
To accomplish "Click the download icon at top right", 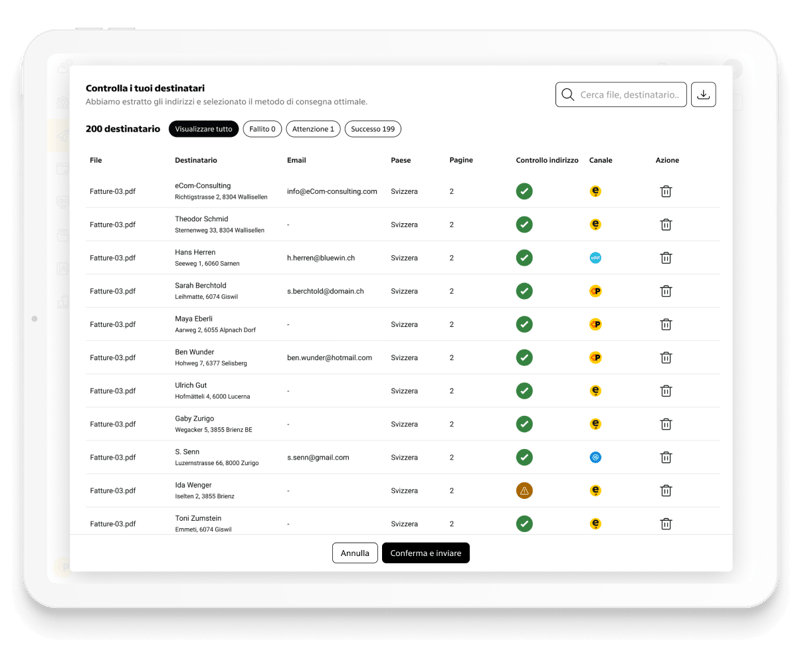I will click(705, 94).
